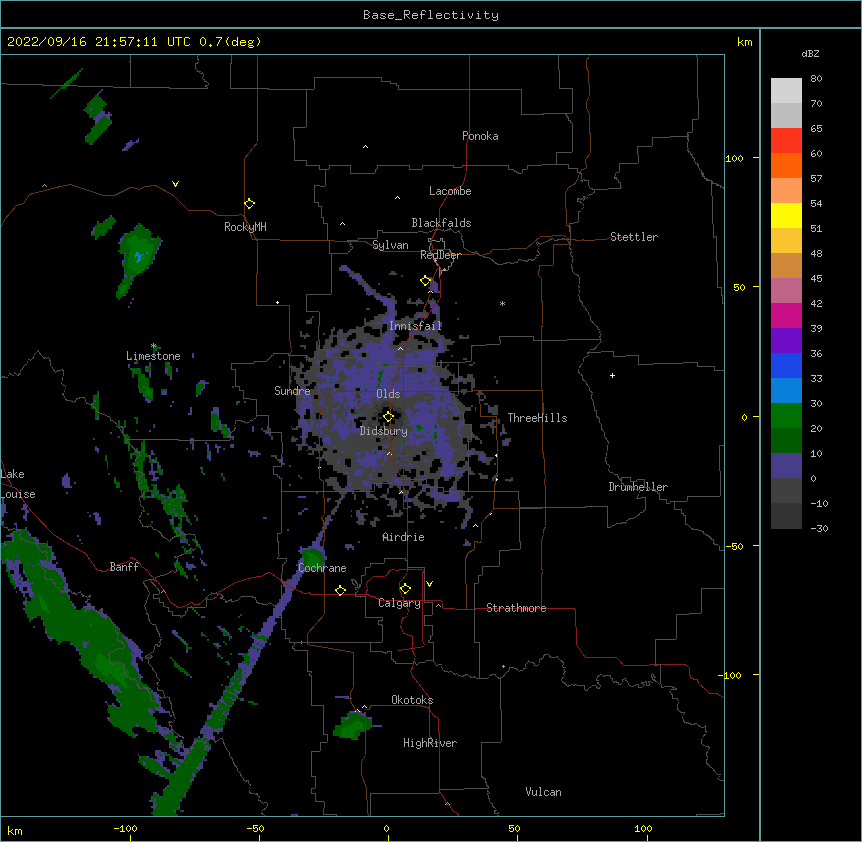This screenshot has height=842, width=862.
Task: Click the white asterisk marker above Limestone label
Action: pos(154,346)
